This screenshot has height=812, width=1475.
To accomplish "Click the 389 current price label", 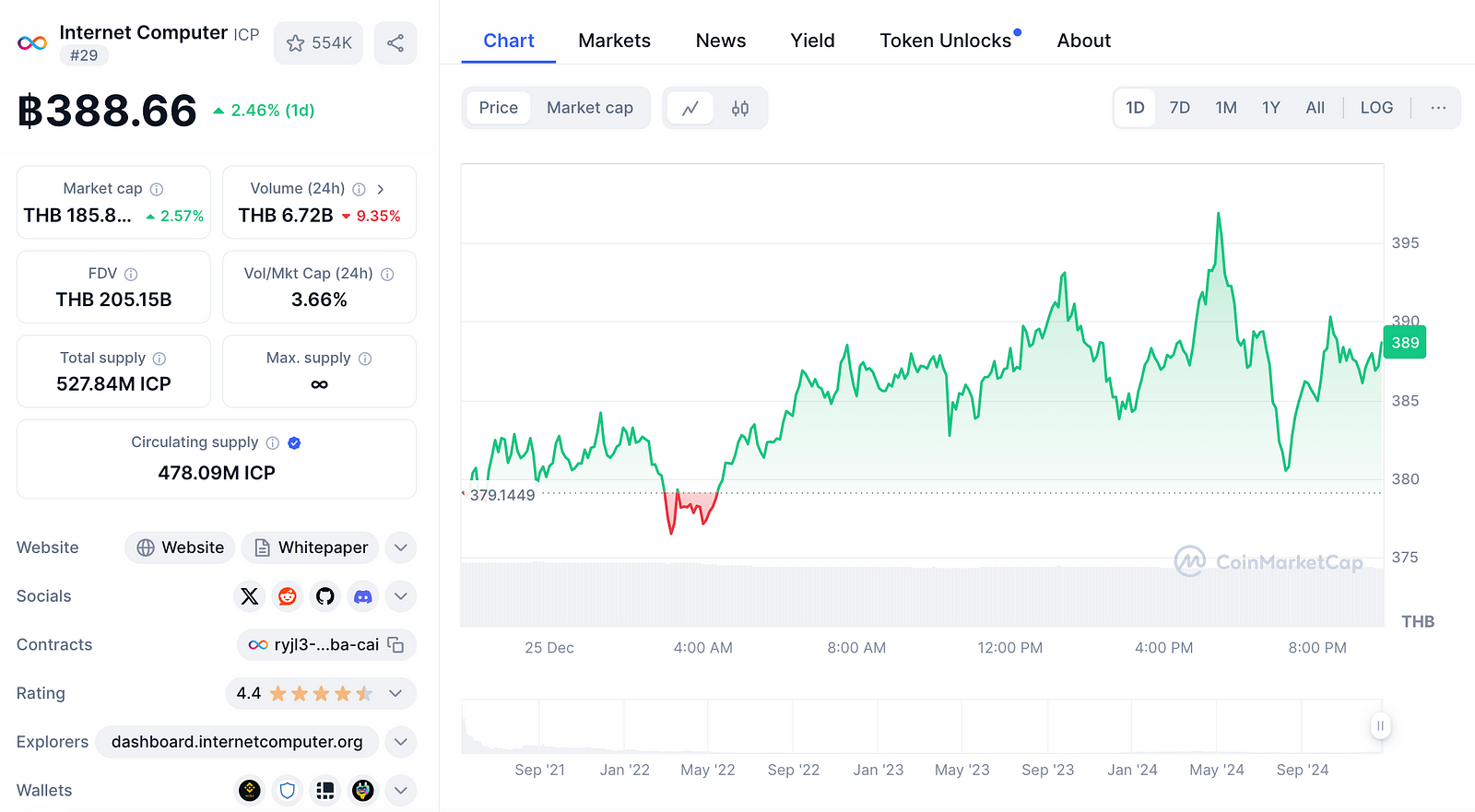I will point(1405,343).
